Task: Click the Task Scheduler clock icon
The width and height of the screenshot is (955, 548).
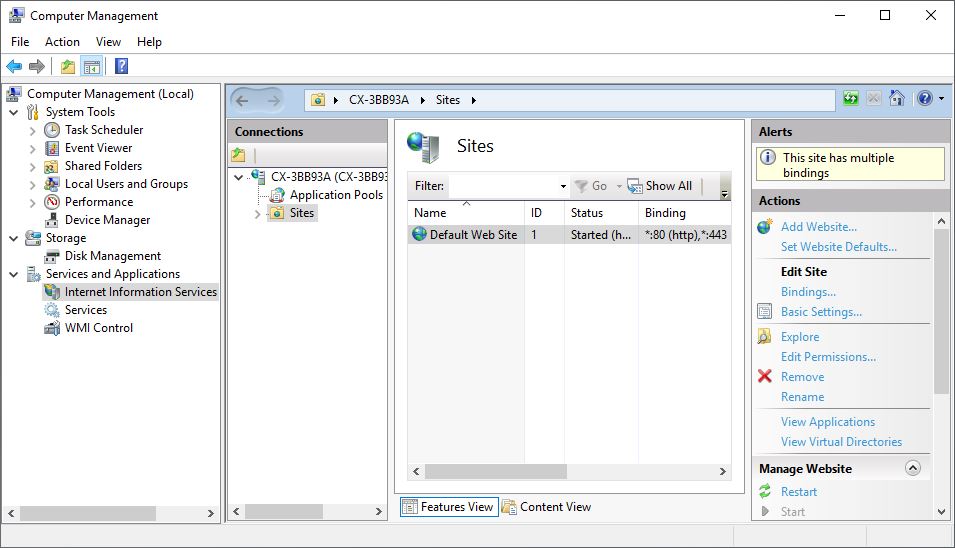Action: 52,130
